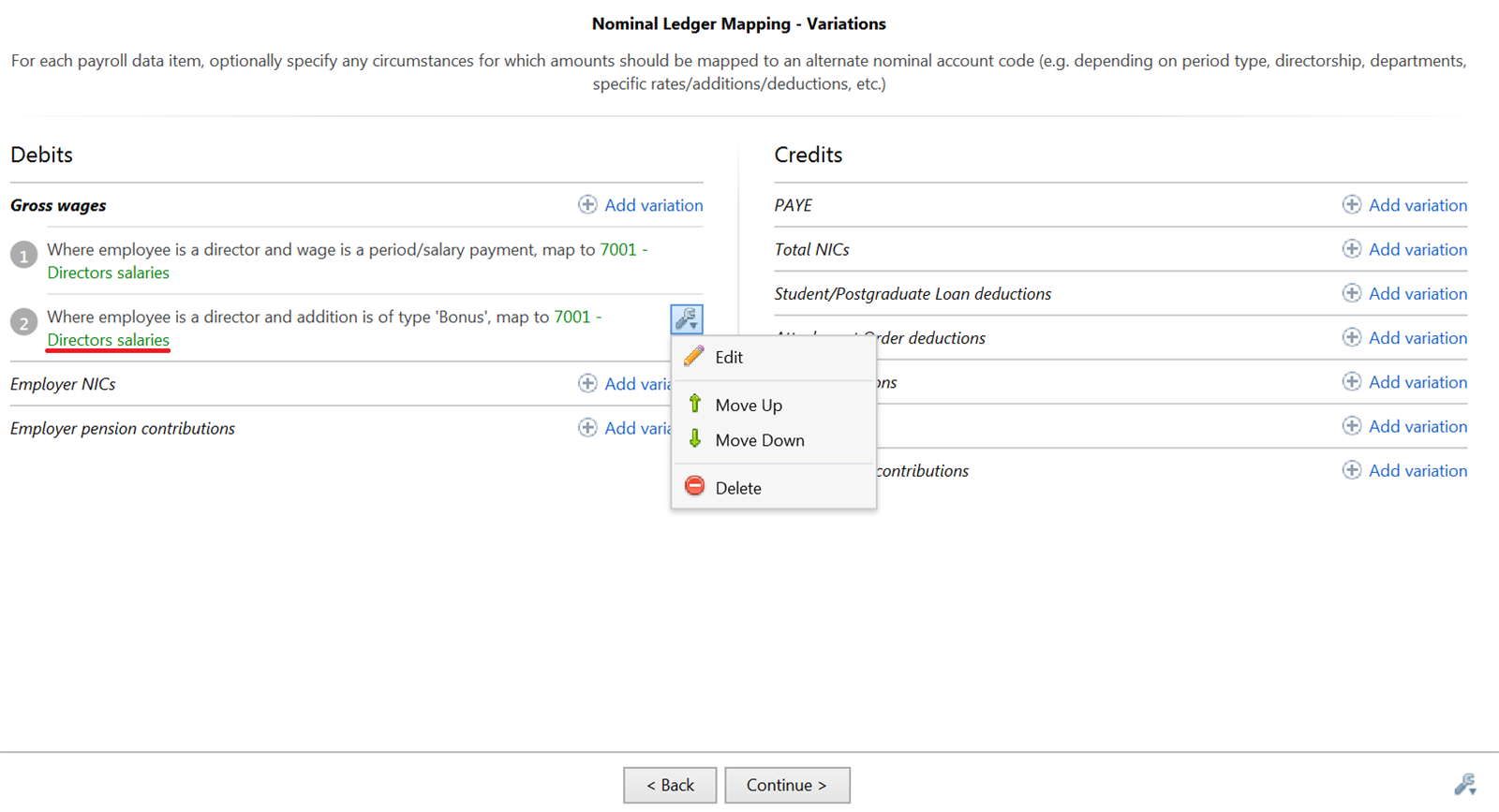The image size is (1499, 812).
Task: Open the wrench settings icon at bottom right
Action: click(x=1465, y=785)
